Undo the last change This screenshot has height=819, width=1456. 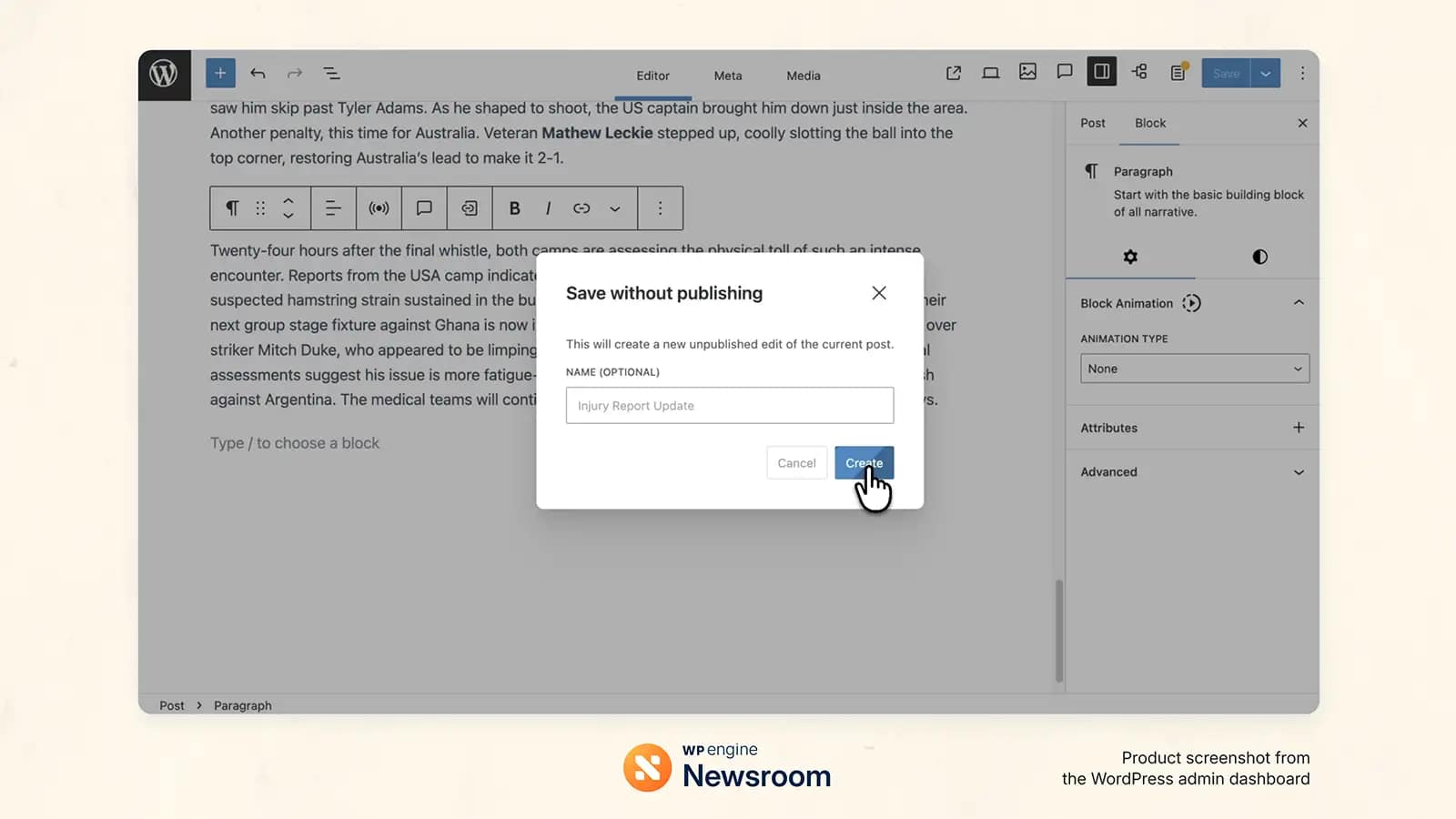(x=258, y=73)
